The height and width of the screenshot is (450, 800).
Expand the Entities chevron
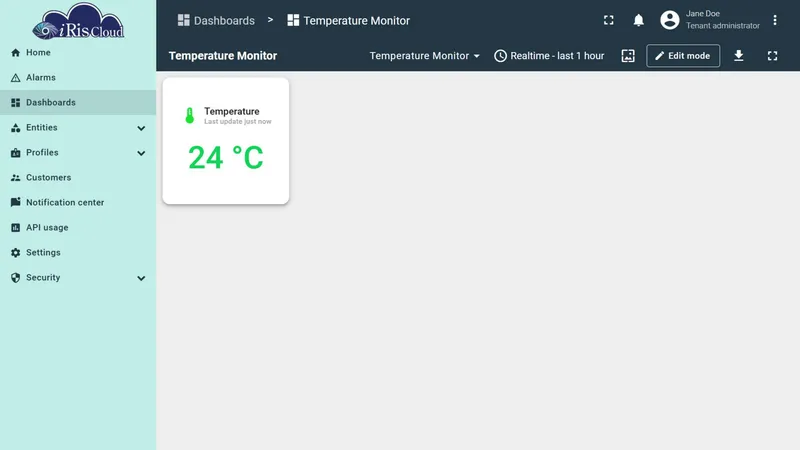pos(141,128)
